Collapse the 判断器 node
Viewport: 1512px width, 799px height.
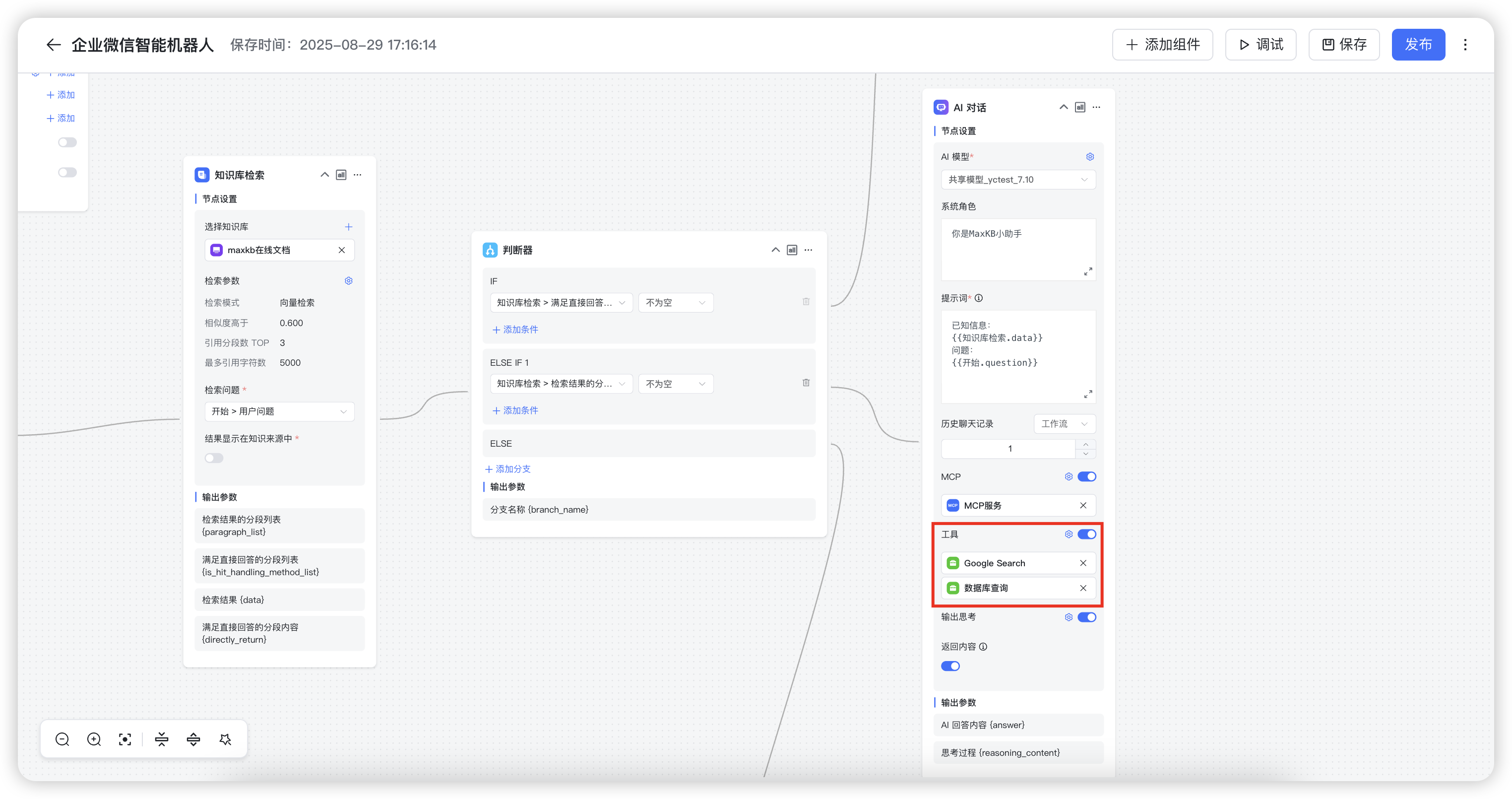(x=775, y=250)
